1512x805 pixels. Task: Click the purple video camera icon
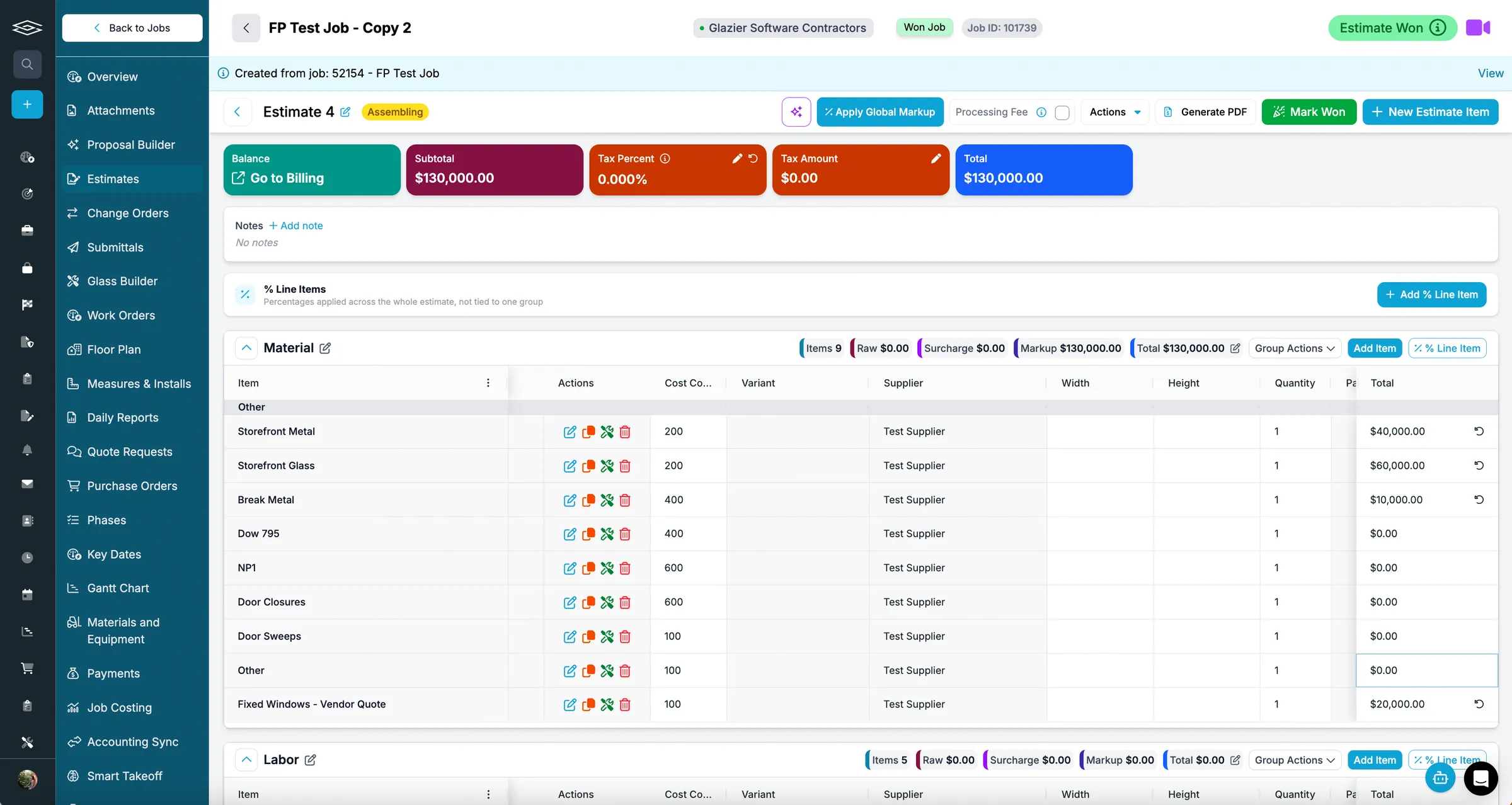pos(1478,28)
